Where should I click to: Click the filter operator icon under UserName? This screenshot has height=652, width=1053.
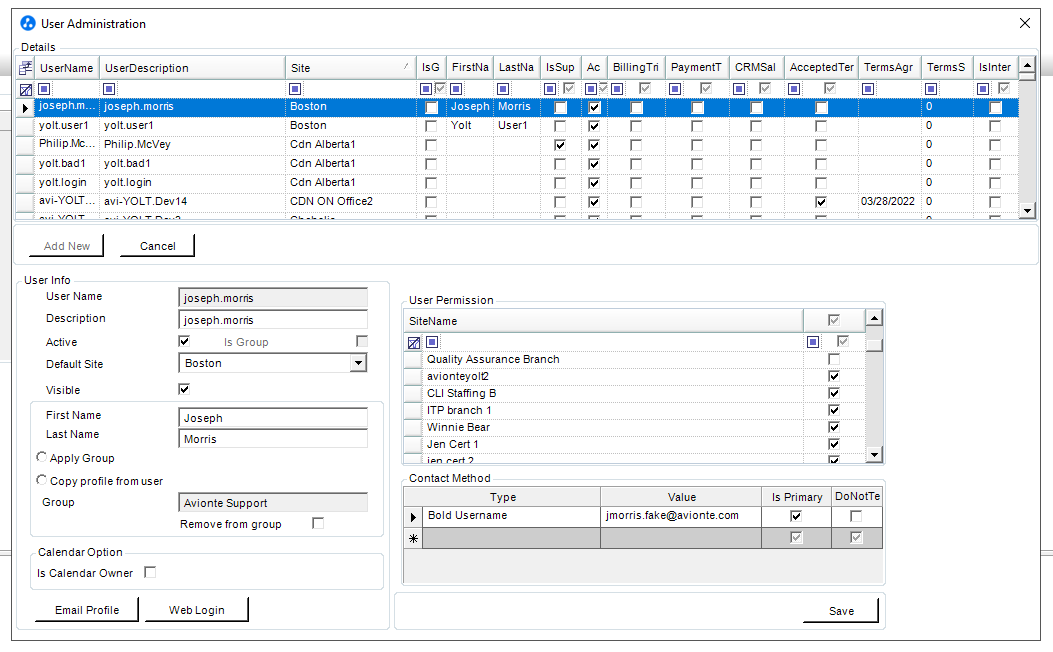(x=44, y=89)
